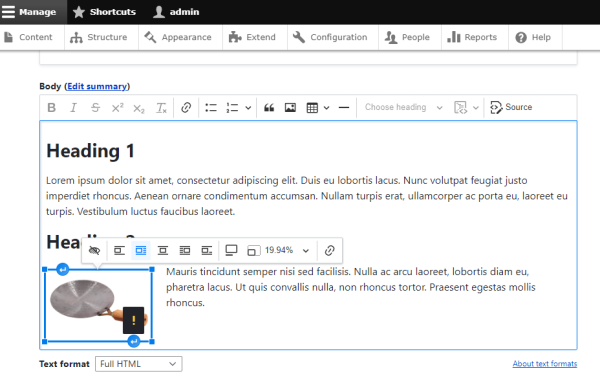Screen dimensions: 600x378
Task: Open the numbered list options arrow
Action: click(248, 108)
